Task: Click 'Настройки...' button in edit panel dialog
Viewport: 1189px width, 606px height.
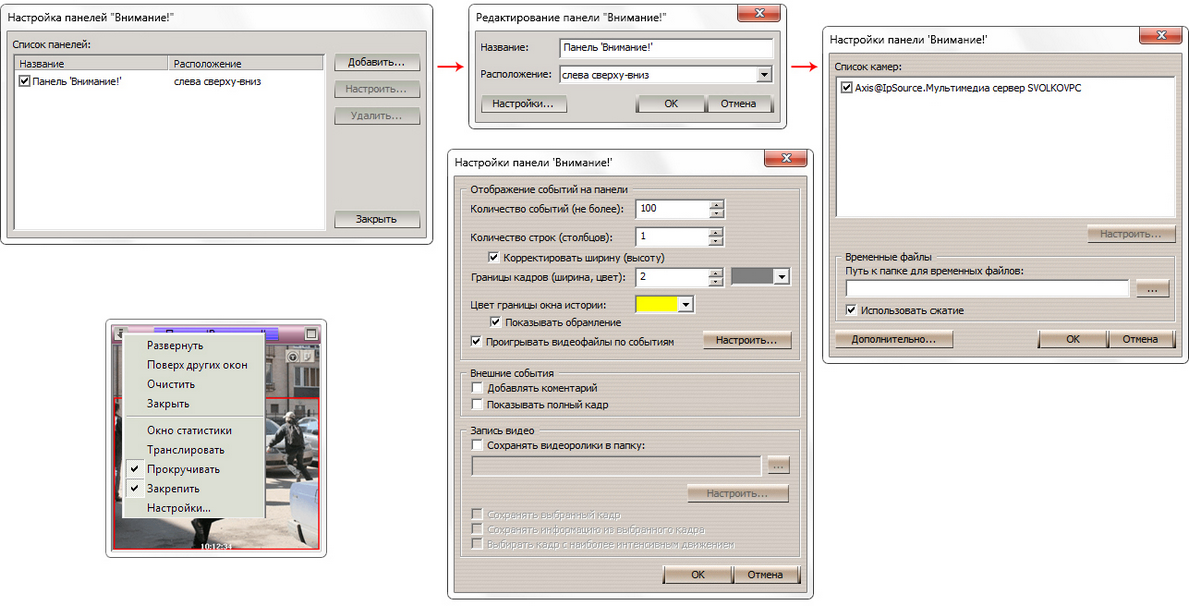Action: click(524, 103)
